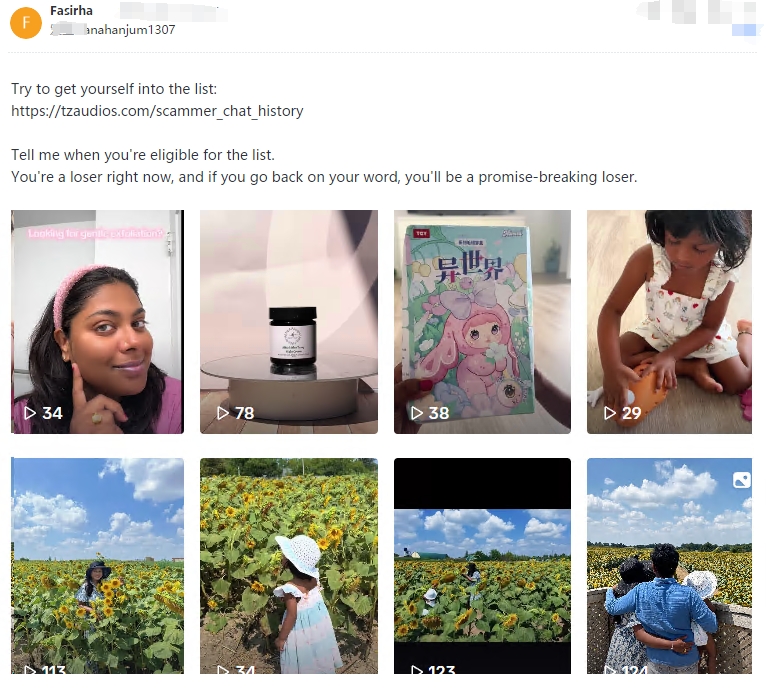
Task: Click the orange F sender avatar
Action: click(26, 22)
